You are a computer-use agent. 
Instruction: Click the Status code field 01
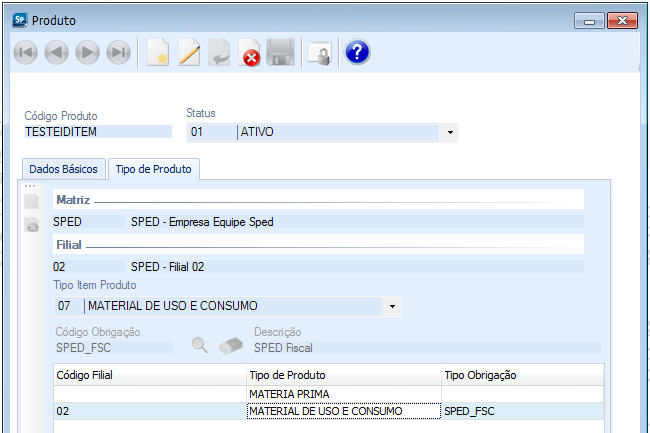[x=211, y=132]
